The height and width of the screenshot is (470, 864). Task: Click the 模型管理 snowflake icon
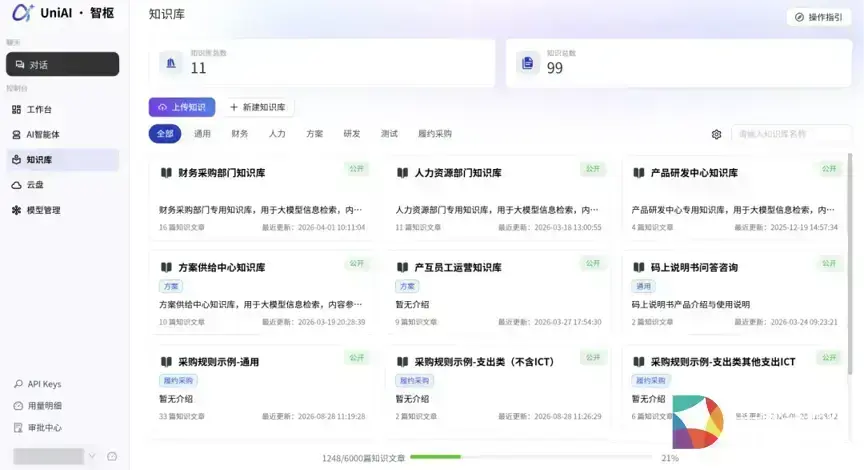click(x=17, y=210)
